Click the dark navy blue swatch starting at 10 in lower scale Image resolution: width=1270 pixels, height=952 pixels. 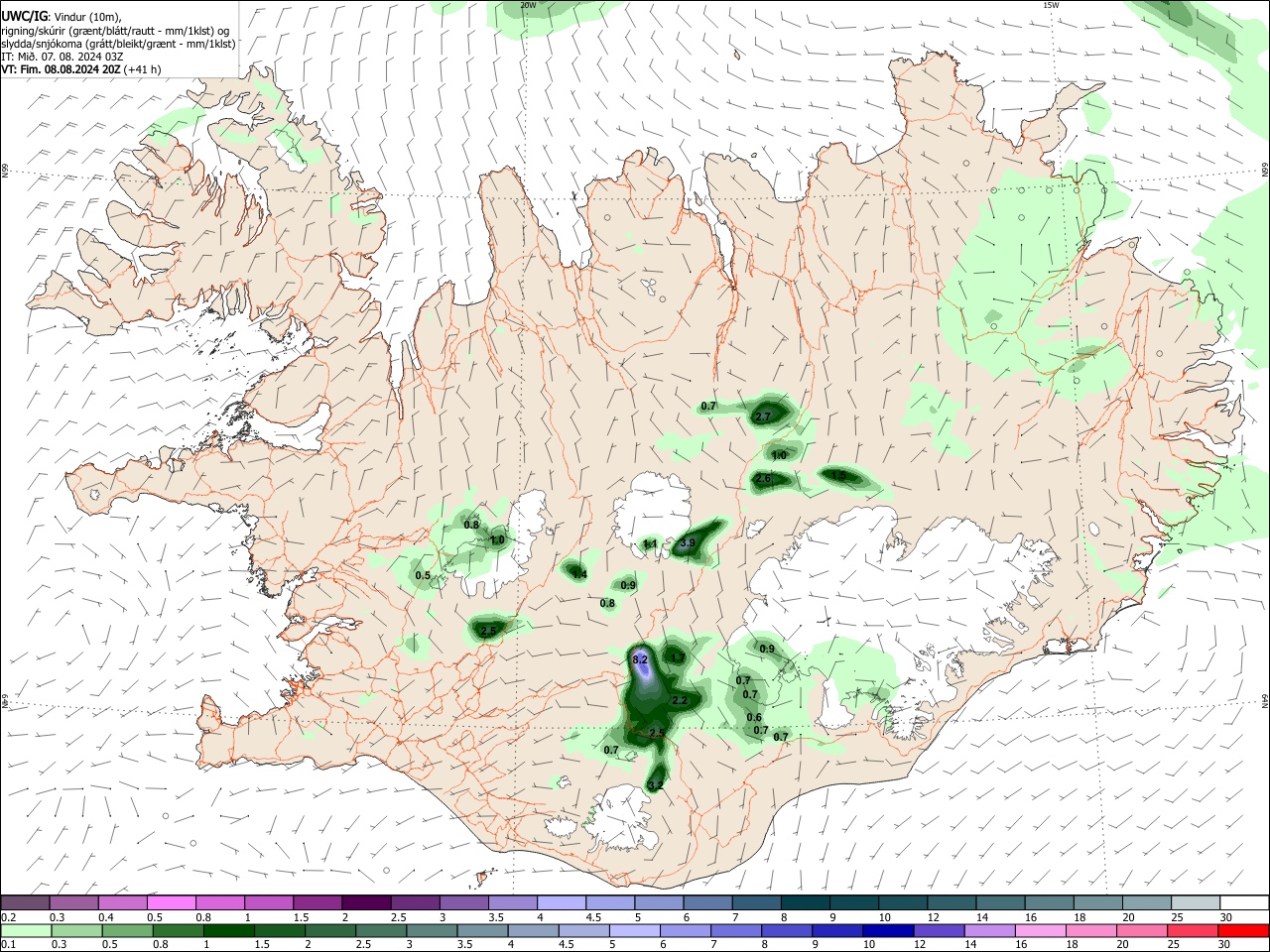coord(889,930)
